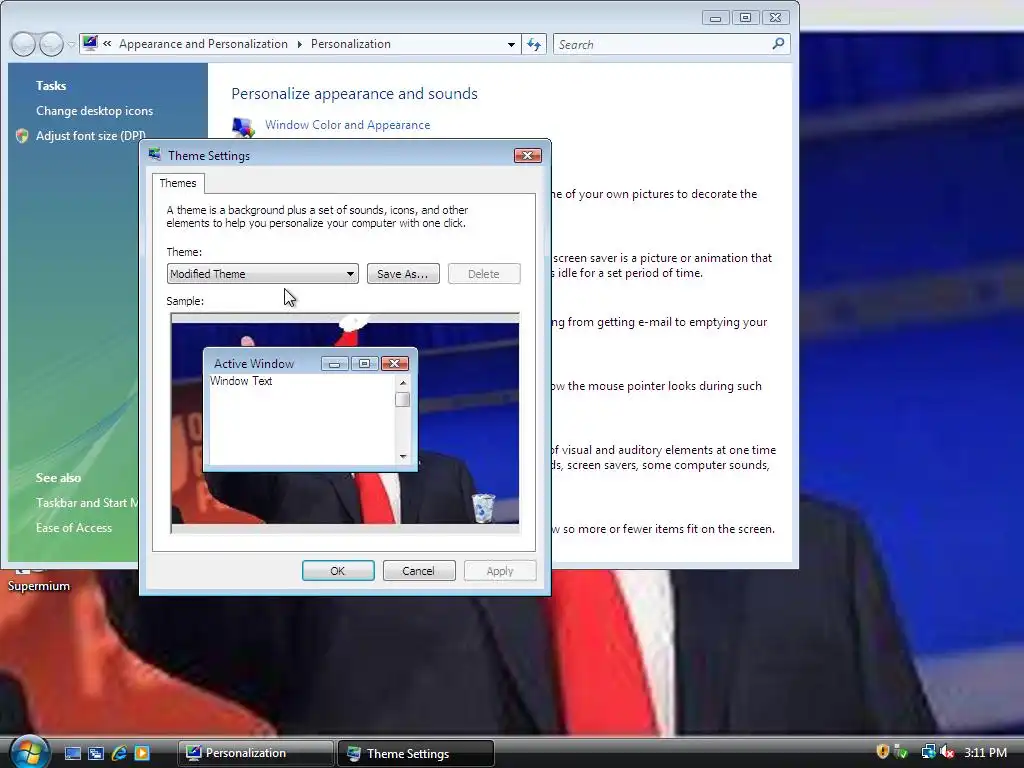Screen dimensions: 1024x768
Task: Open address bar history dropdown
Action: tap(511, 44)
